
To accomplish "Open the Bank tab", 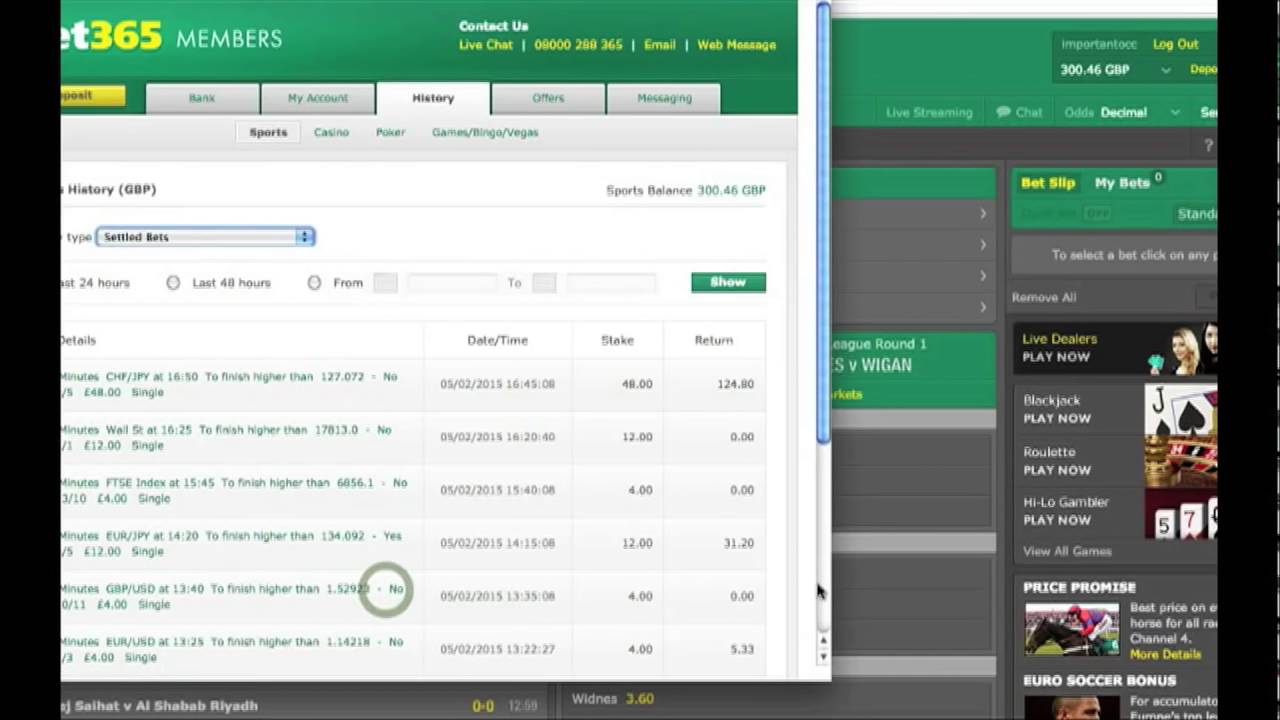I will (x=202, y=98).
